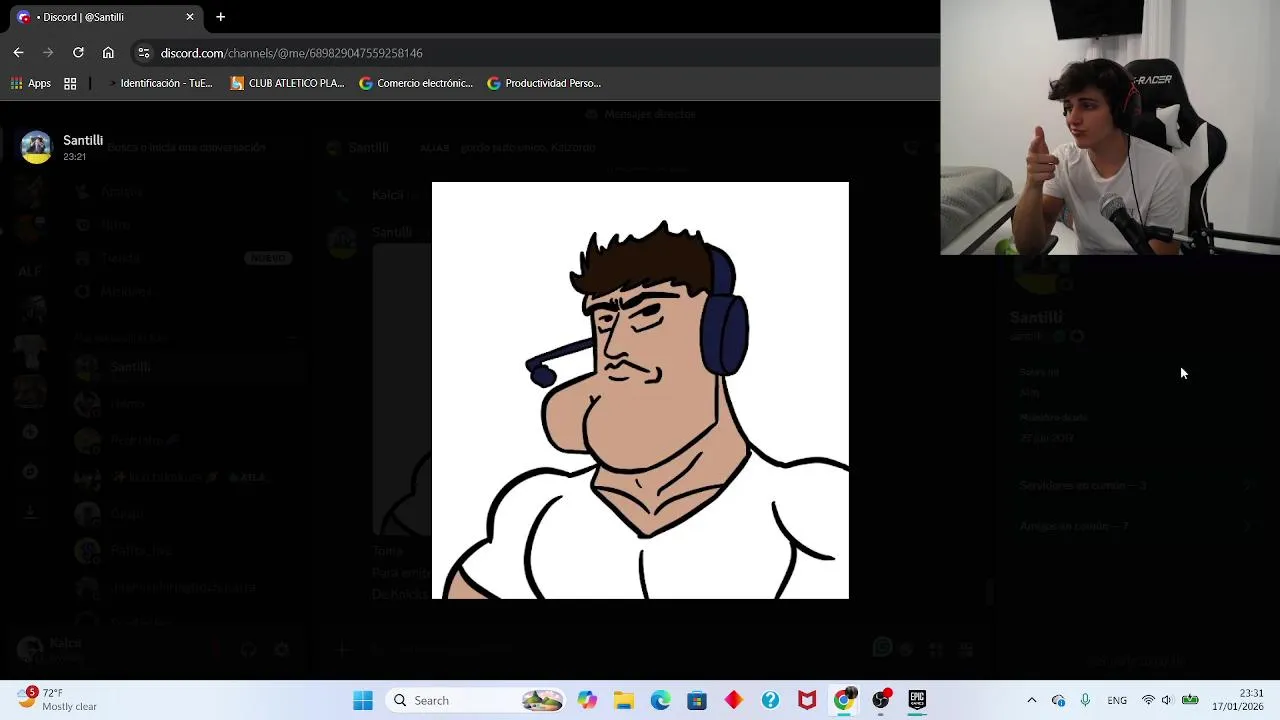Show hidden system tray icons

point(1032,700)
